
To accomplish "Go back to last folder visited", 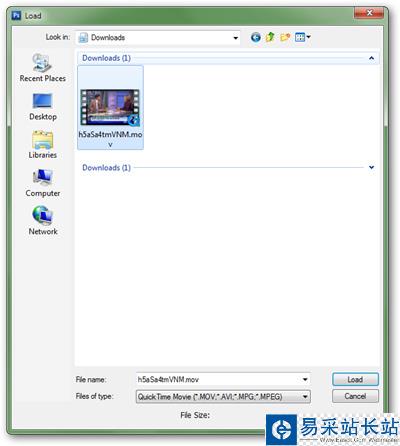I will tap(256, 37).
